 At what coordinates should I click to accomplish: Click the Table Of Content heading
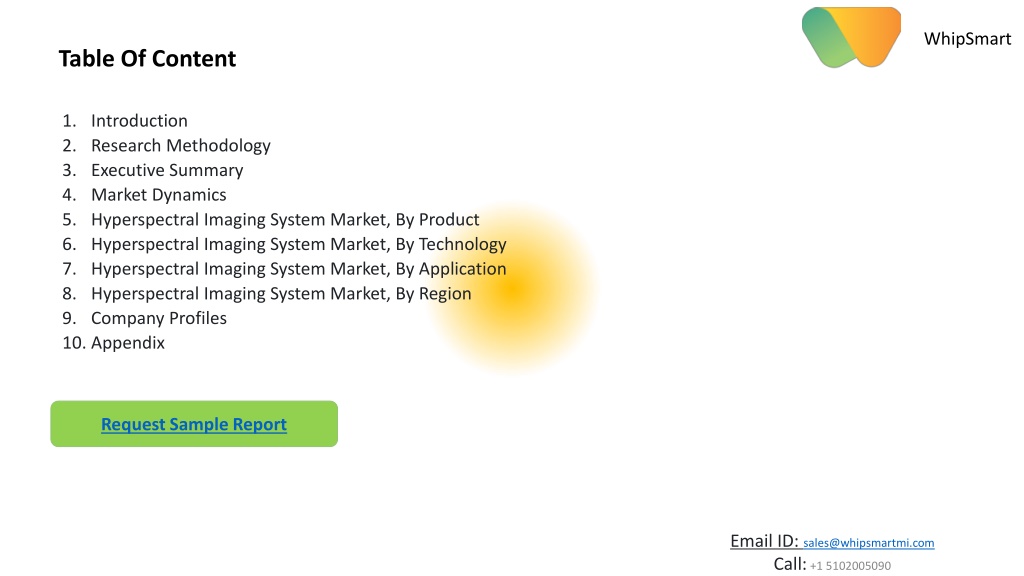(148, 58)
